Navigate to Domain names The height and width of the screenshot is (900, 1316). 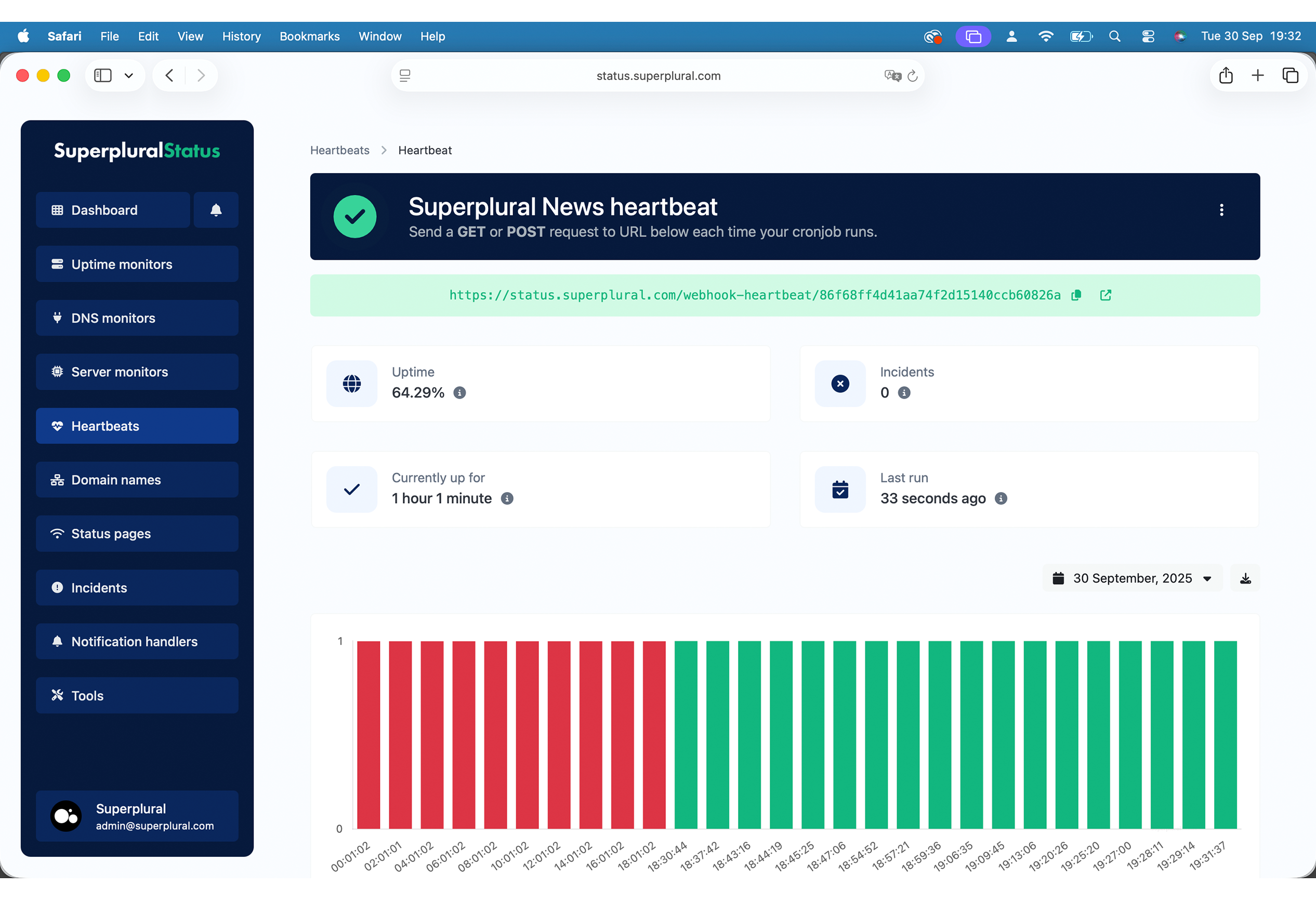(x=137, y=480)
